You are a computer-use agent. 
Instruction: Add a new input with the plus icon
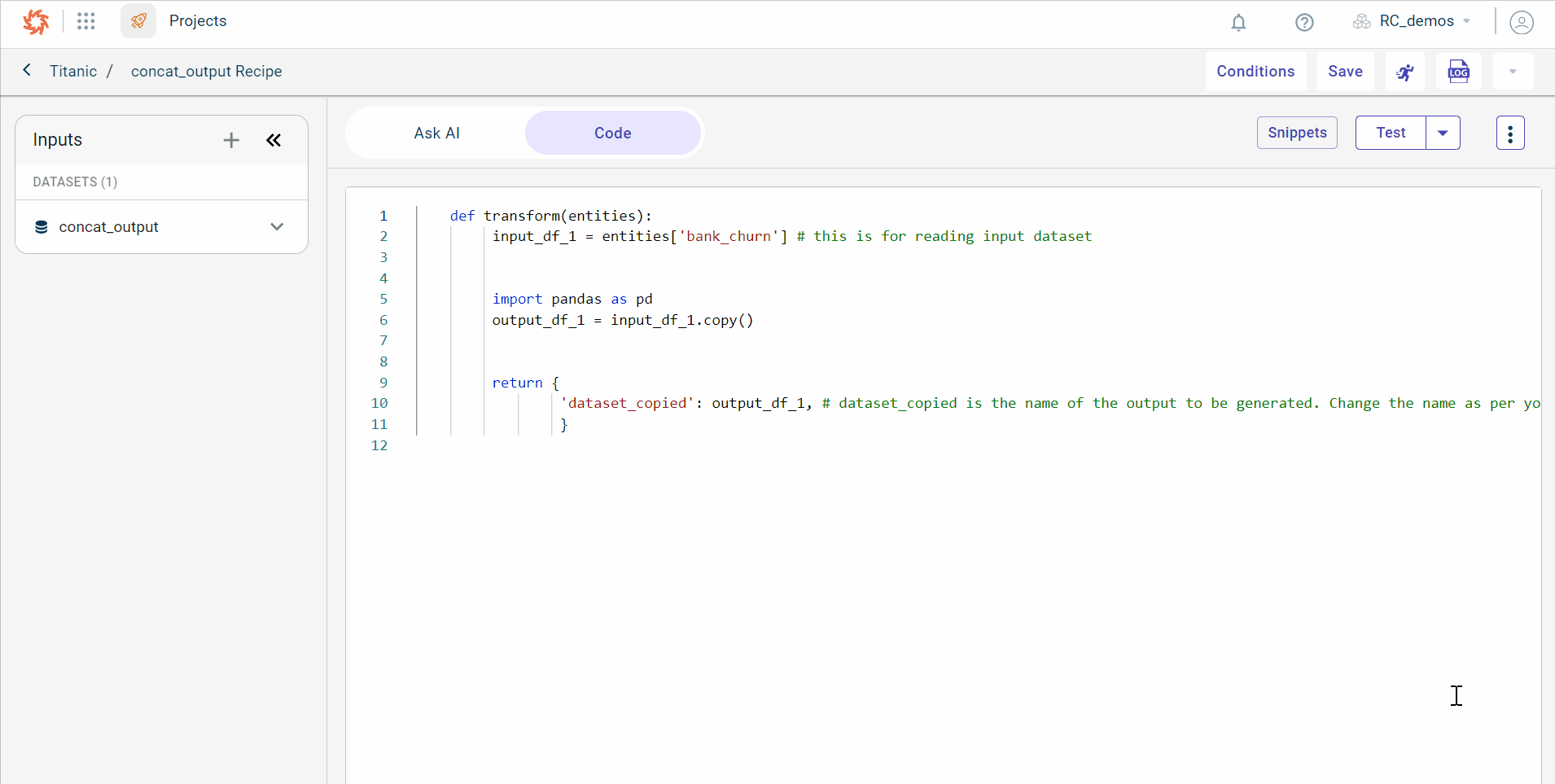click(230, 140)
